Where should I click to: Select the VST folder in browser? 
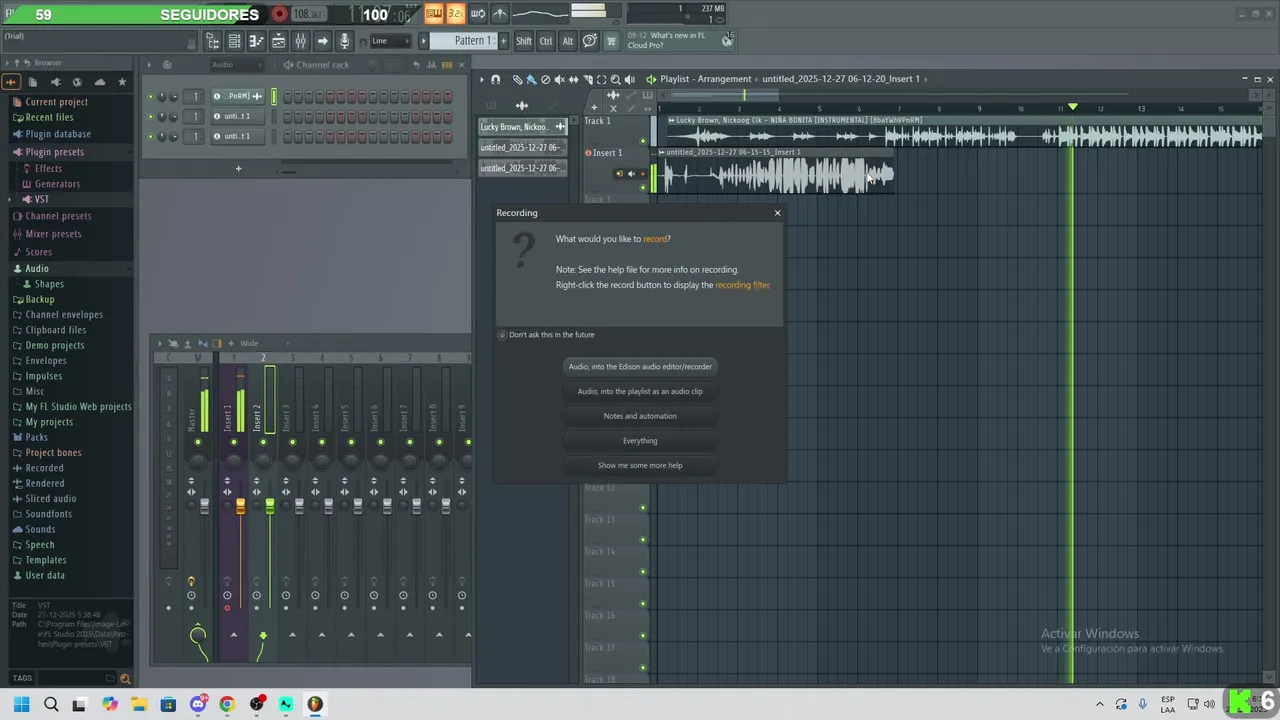click(x=41, y=199)
